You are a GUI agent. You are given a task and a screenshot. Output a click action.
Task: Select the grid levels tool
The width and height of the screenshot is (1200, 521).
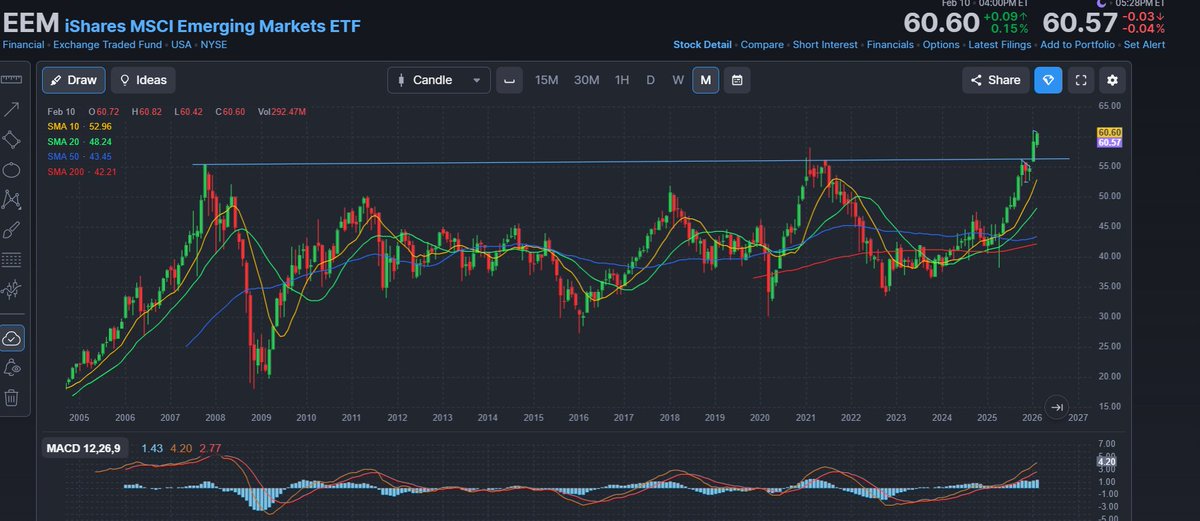tap(12, 259)
